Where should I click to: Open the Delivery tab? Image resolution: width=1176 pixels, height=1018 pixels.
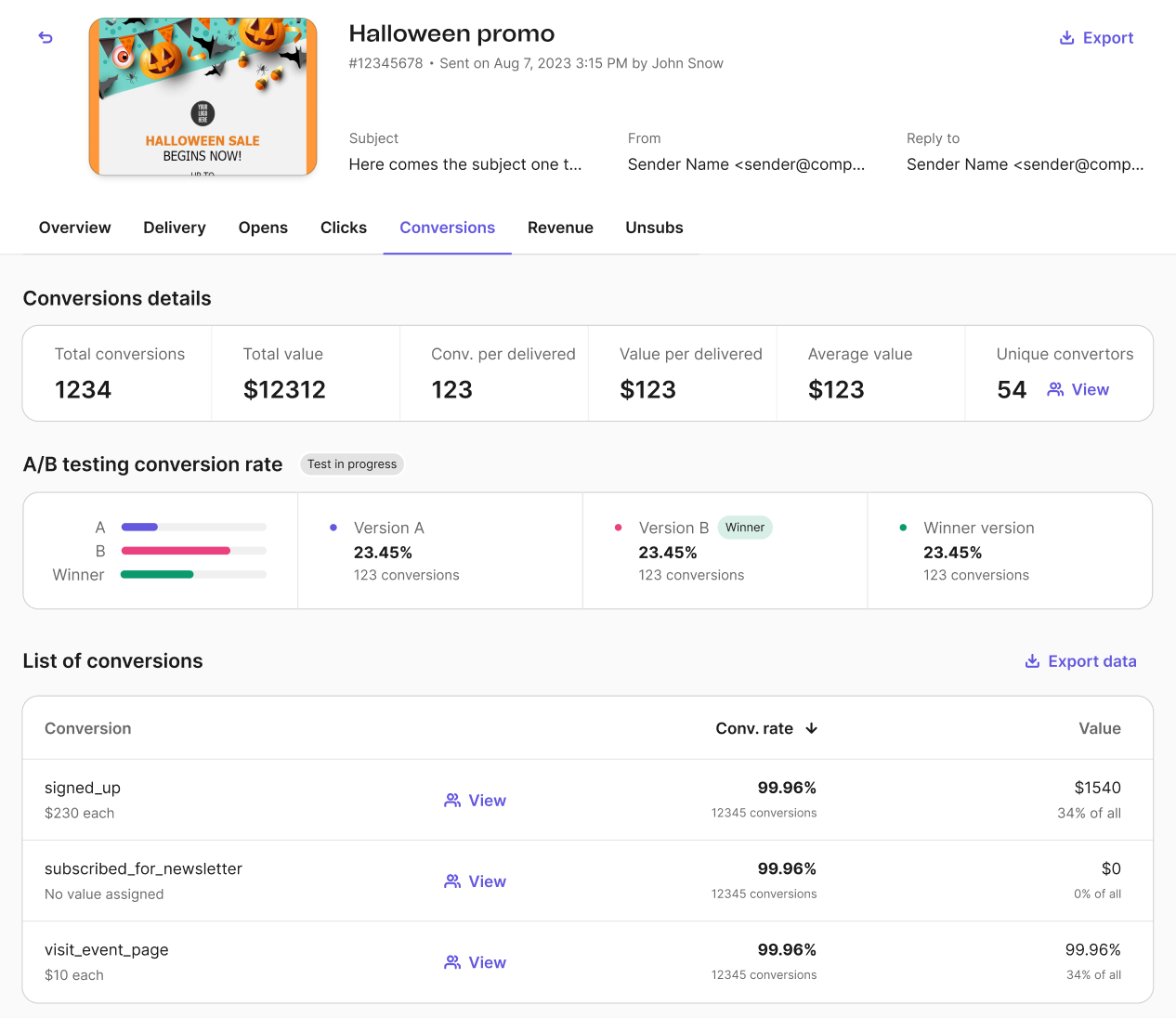point(174,228)
